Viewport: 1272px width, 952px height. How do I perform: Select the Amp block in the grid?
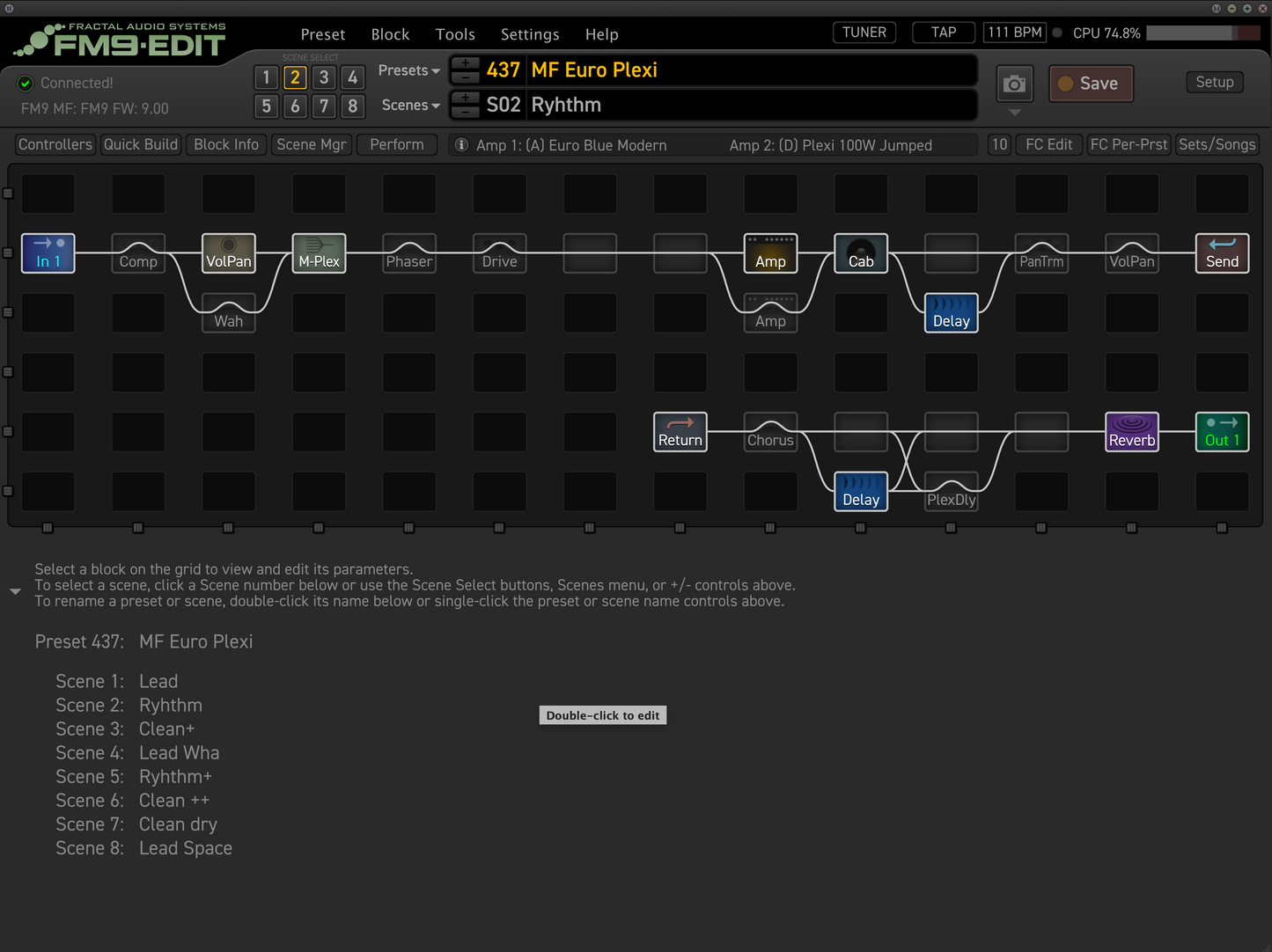click(x=770, y=253)
